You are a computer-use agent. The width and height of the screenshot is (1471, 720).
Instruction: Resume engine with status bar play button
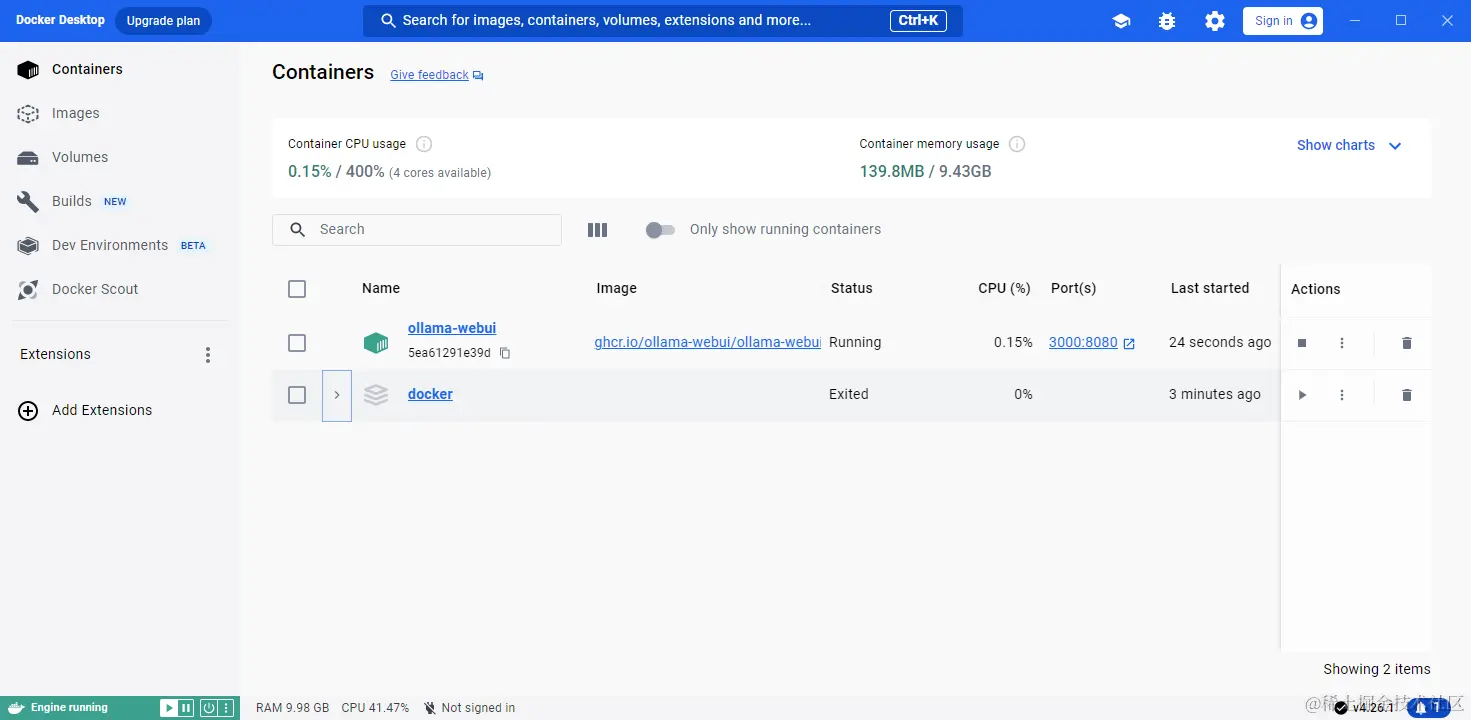click(168, 708)
